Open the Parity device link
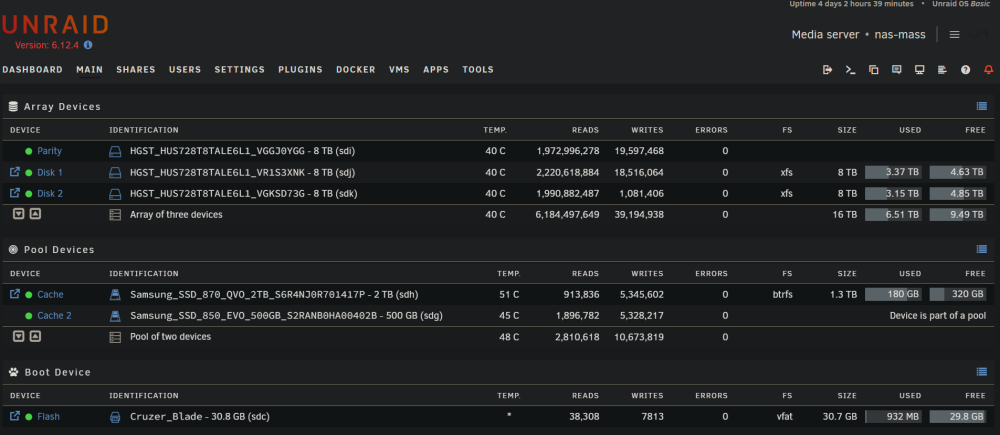 coord(49,151)
